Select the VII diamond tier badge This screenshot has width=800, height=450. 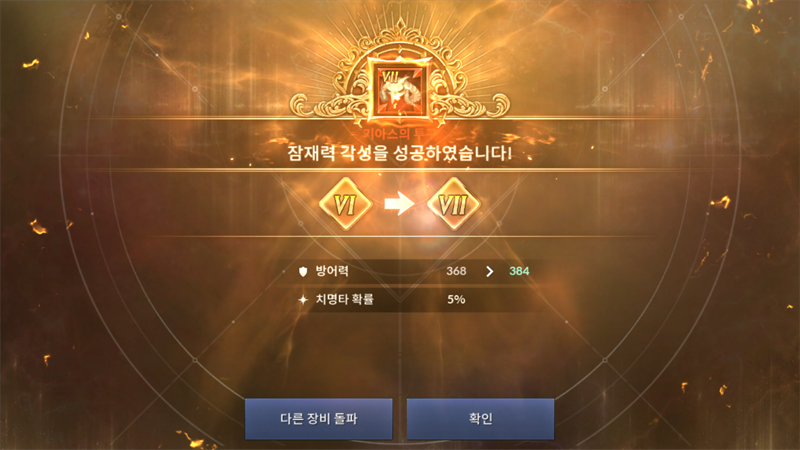(x=453, y=204)
